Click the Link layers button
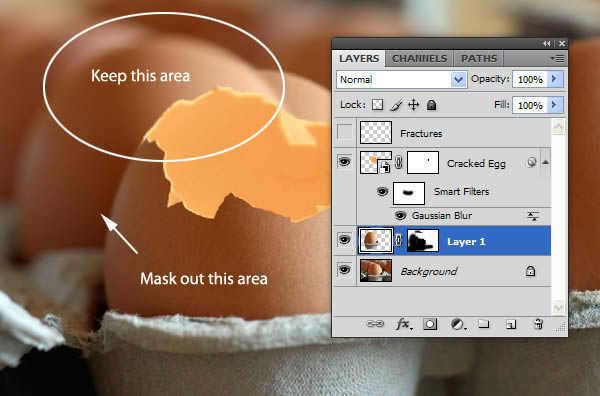 tap(375, 324)
